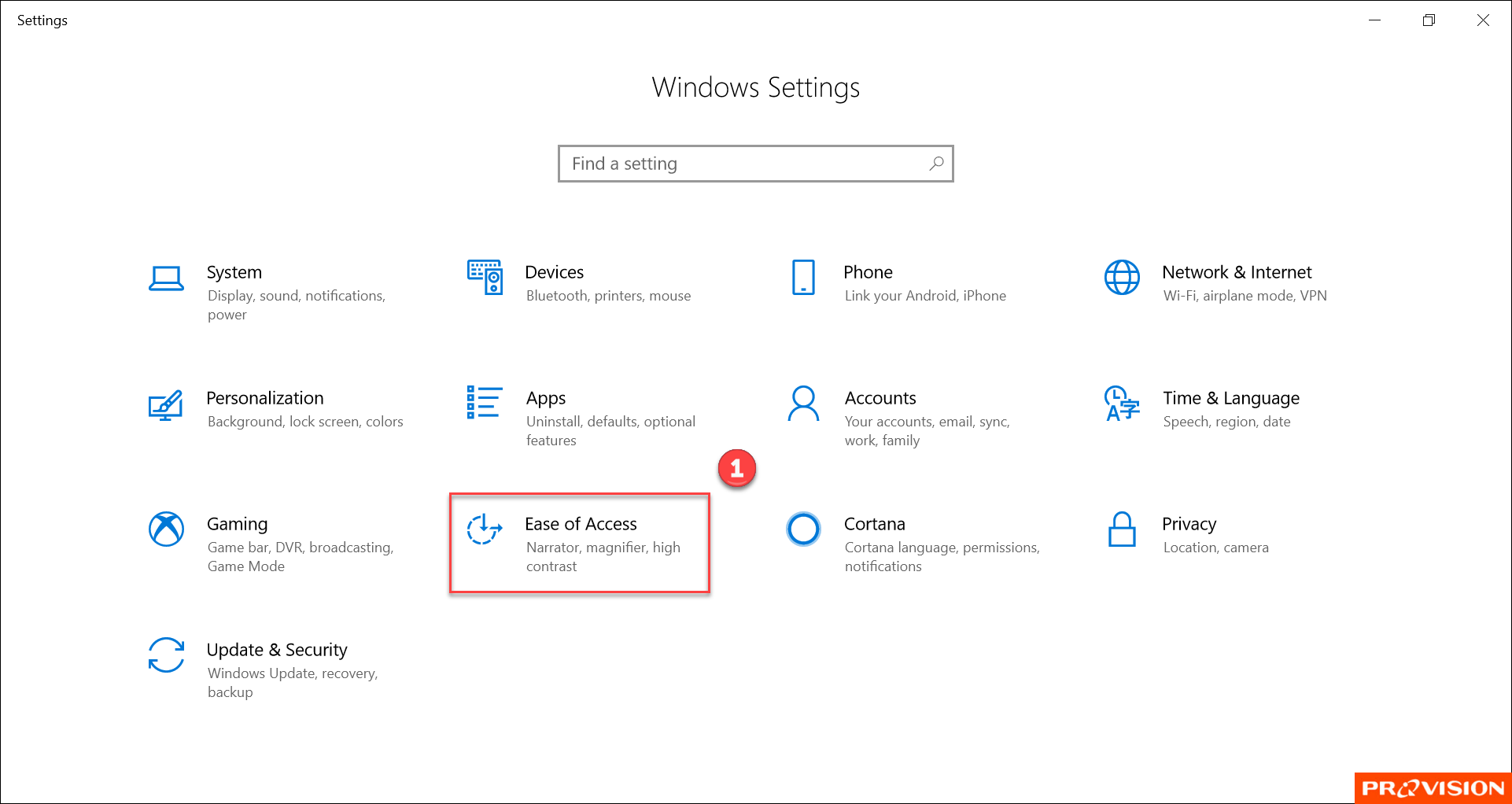Open the Gaming Xbox icon

(x=166, y=529)
